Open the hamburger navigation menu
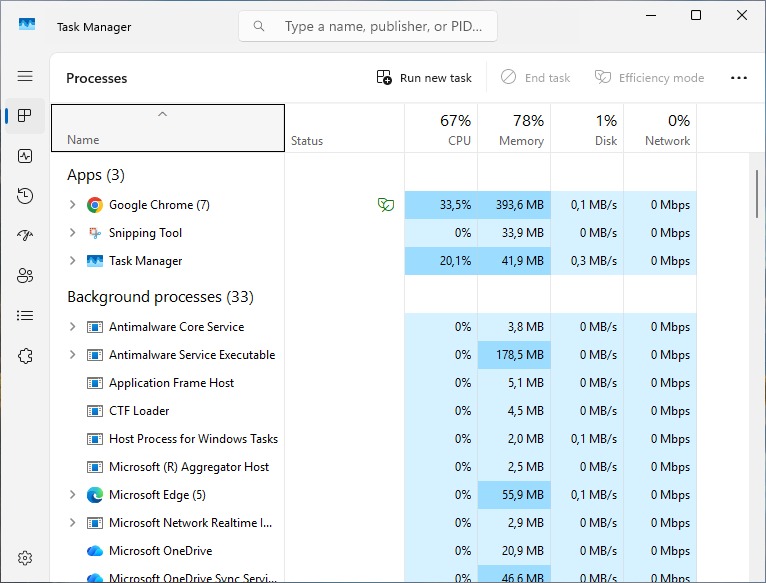 25,76
